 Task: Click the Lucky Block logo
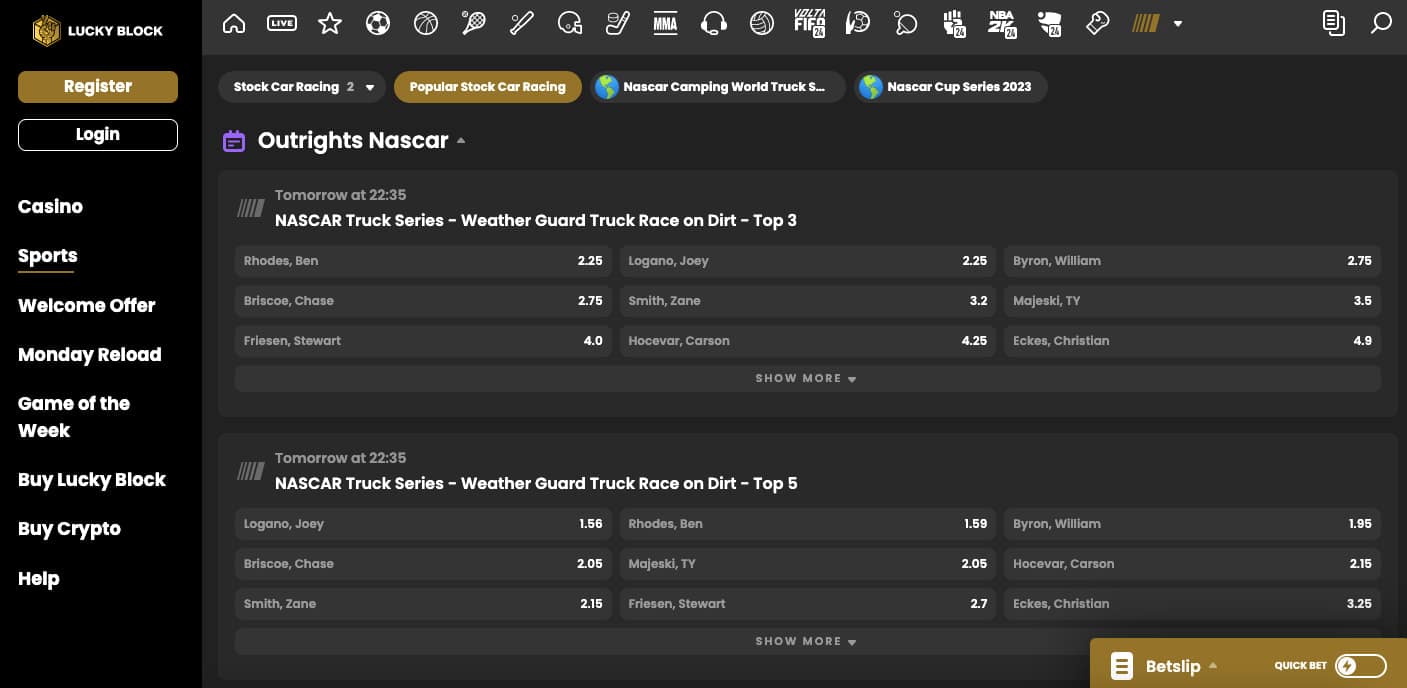pyautogui.click(x=98, y=31)
